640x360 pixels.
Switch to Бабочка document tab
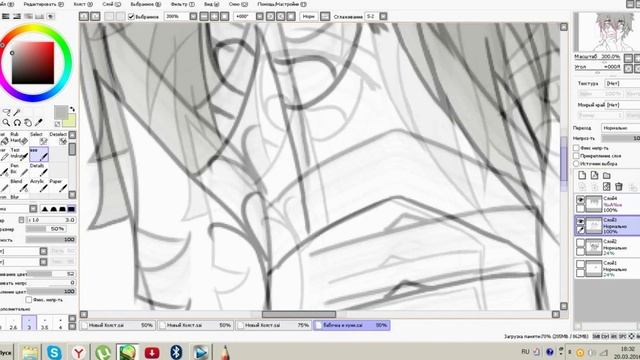pyautogui.click(x=352, y=325)
